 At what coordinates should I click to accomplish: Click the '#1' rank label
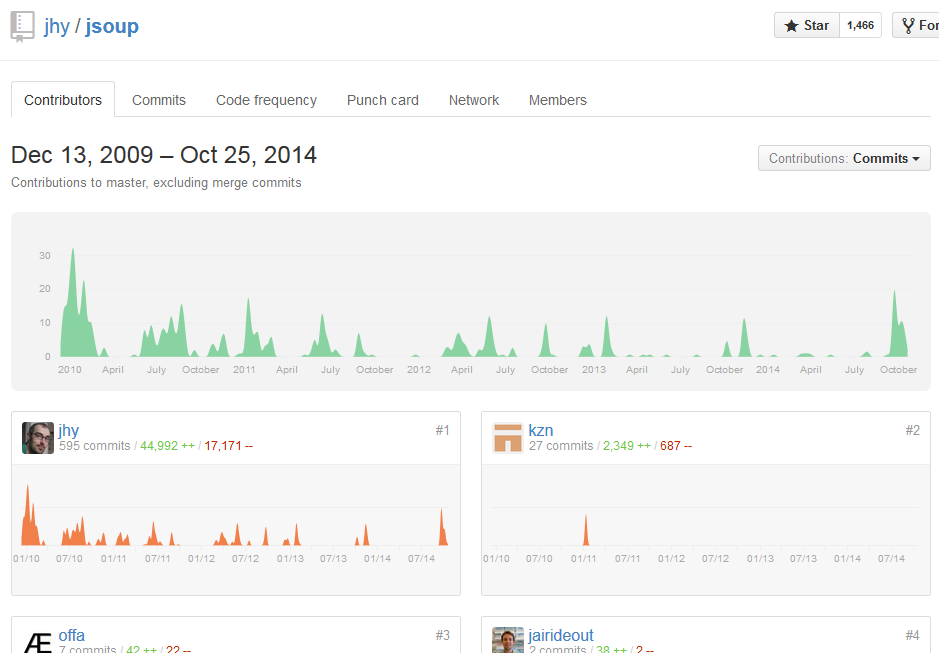[x=443, y=430]
